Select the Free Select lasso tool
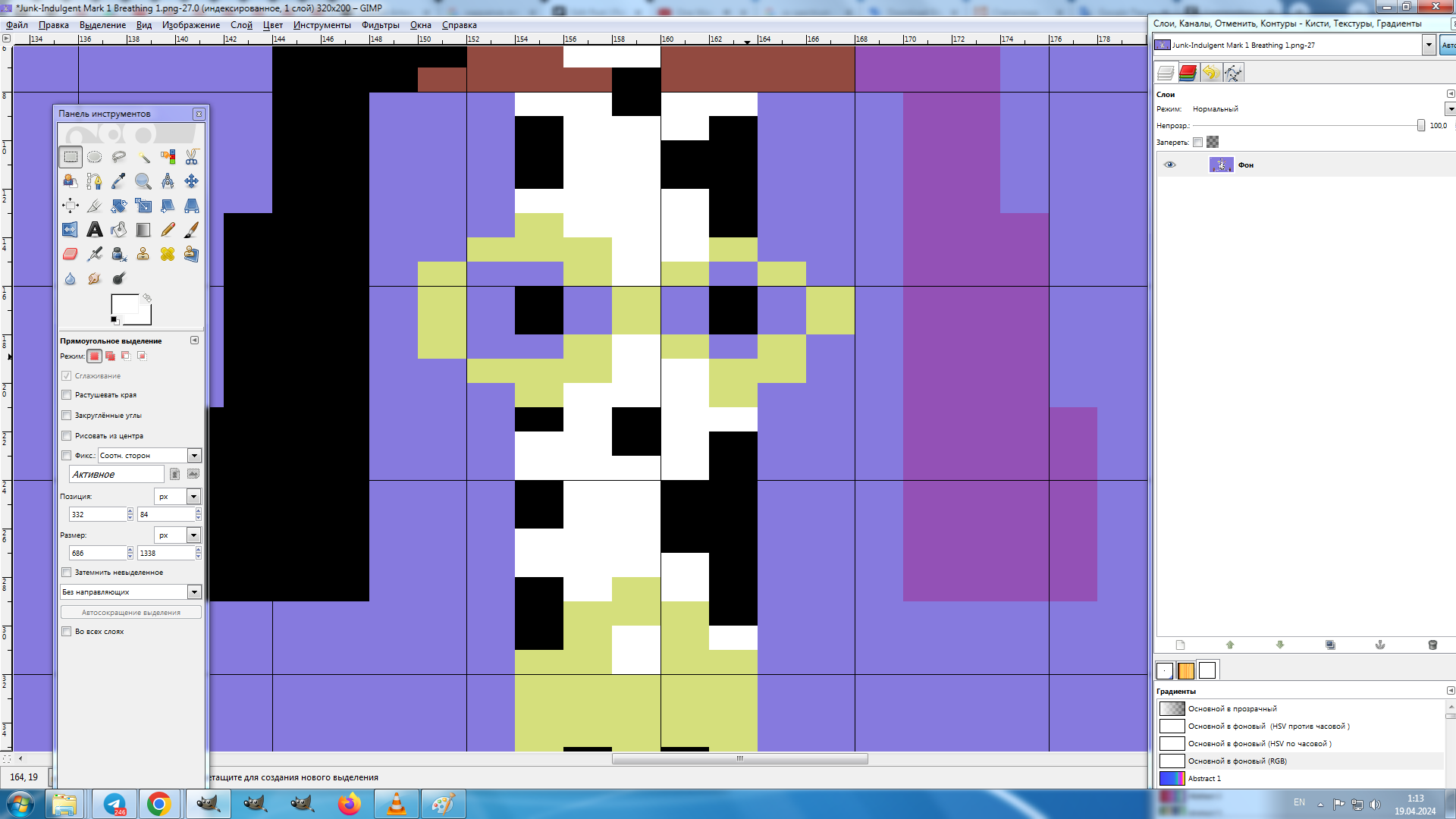This screenshot has width=1456, height=819. pos(119,157)
